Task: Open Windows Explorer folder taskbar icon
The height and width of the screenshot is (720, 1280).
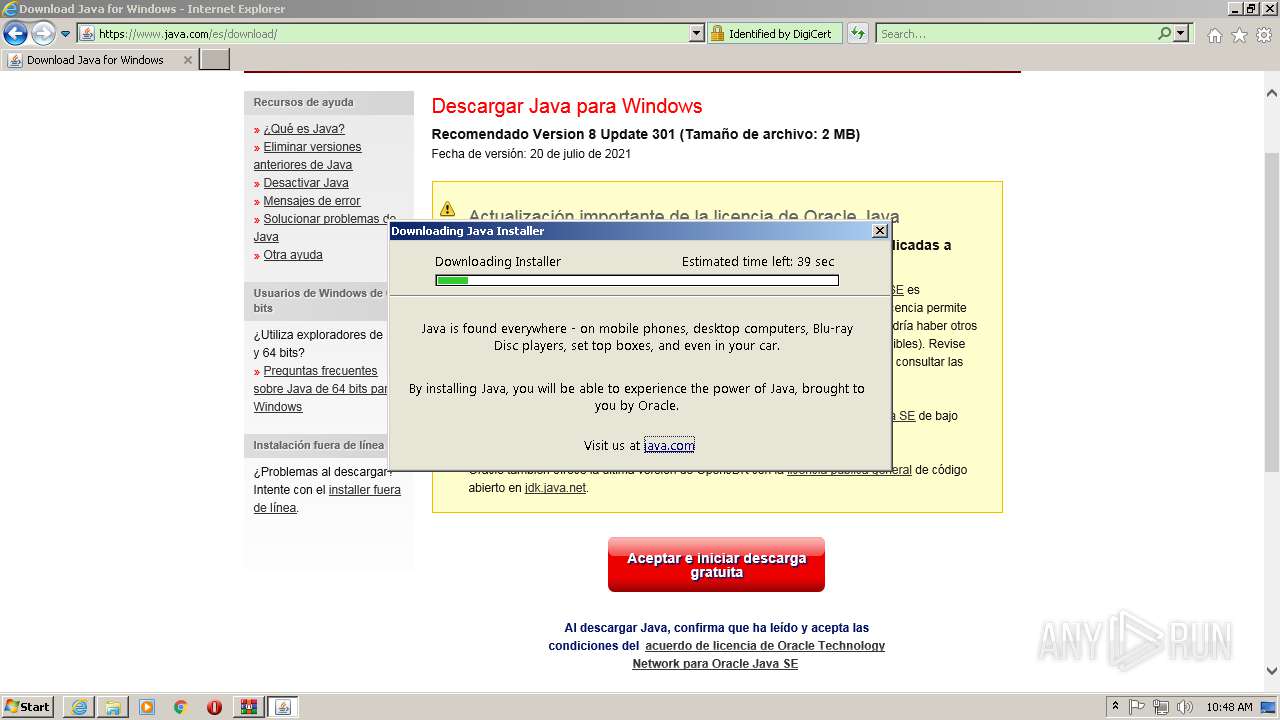Action: 113,707
